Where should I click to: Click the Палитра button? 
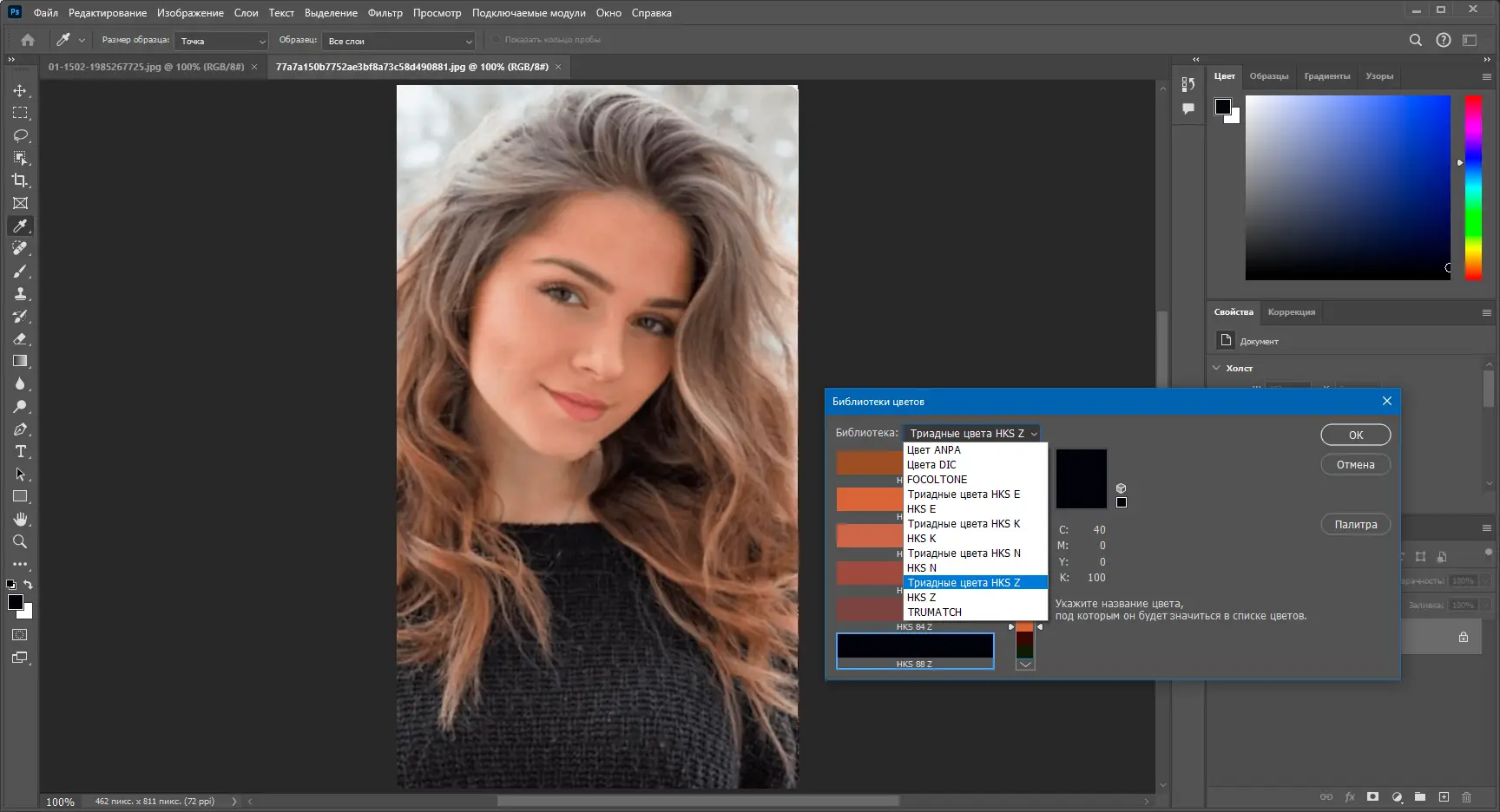(x=1355, y=524)
